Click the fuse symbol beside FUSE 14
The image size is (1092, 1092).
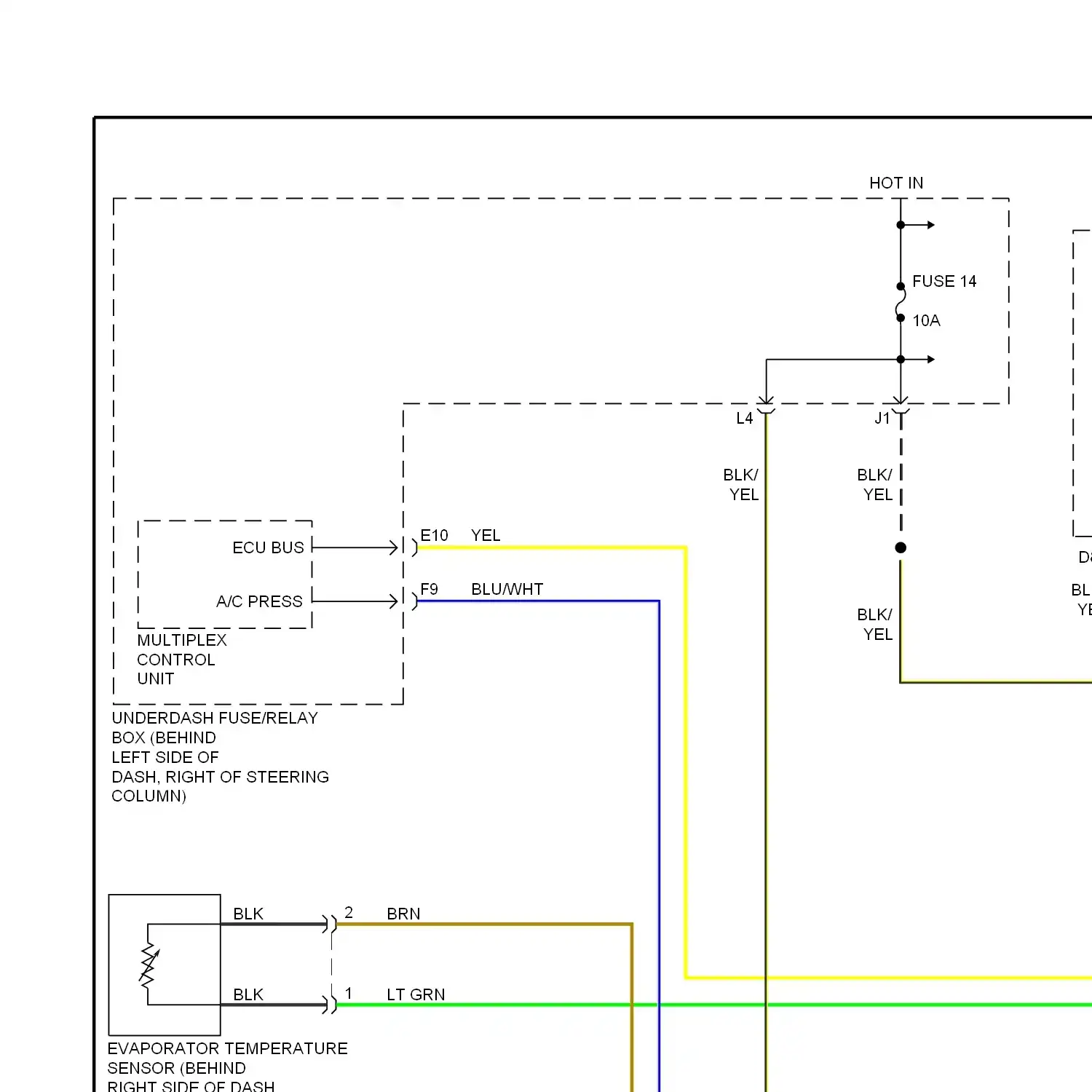tap(901, 302)
